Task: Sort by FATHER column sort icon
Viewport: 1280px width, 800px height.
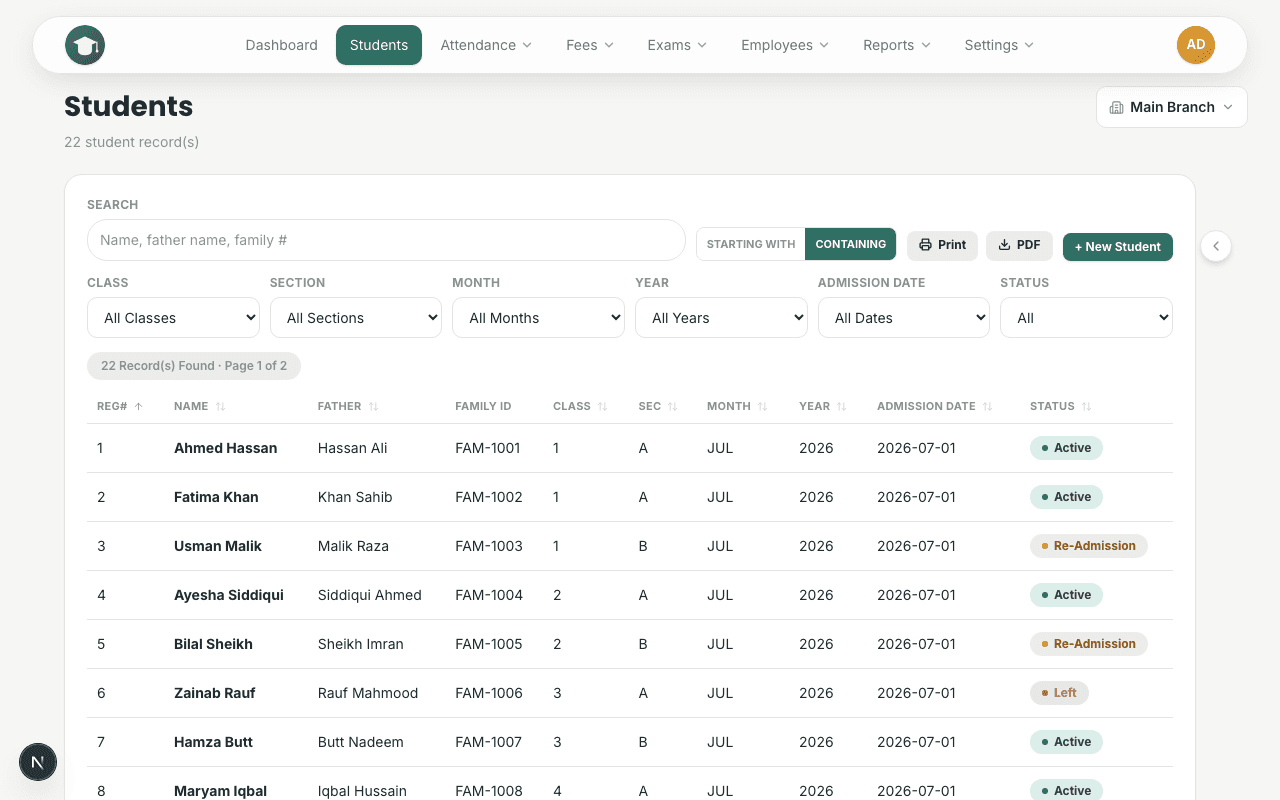Action: click(x=373, y=406)
